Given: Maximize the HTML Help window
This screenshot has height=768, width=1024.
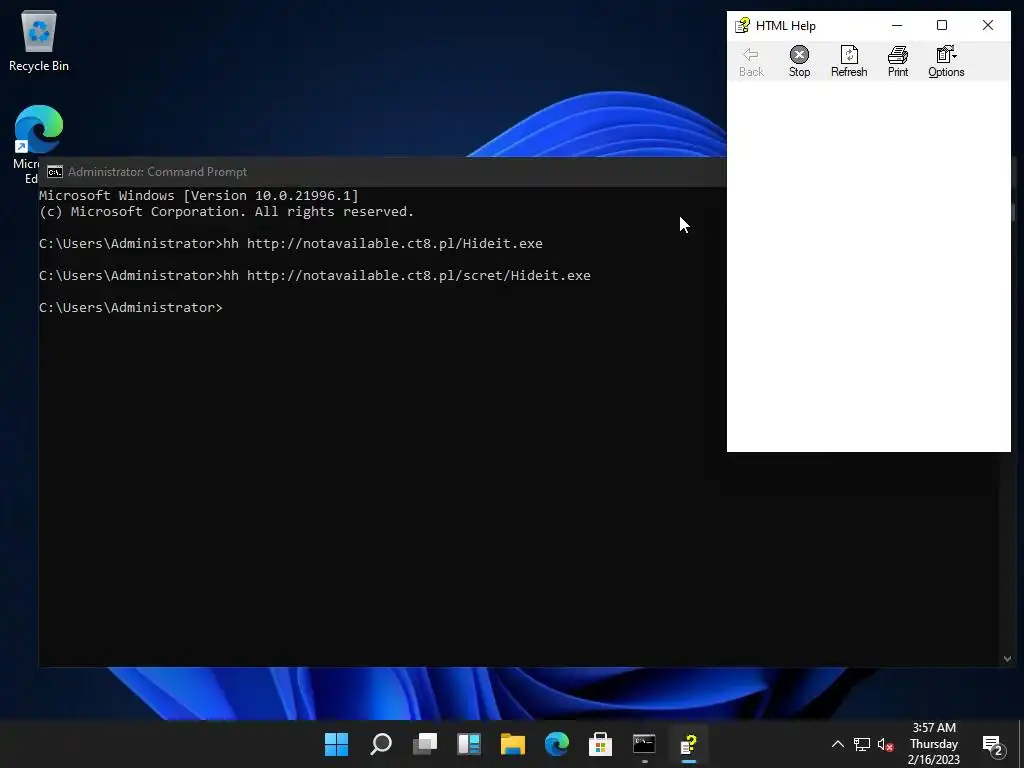Looking at the screenshot, I should (x=942, y=25).
